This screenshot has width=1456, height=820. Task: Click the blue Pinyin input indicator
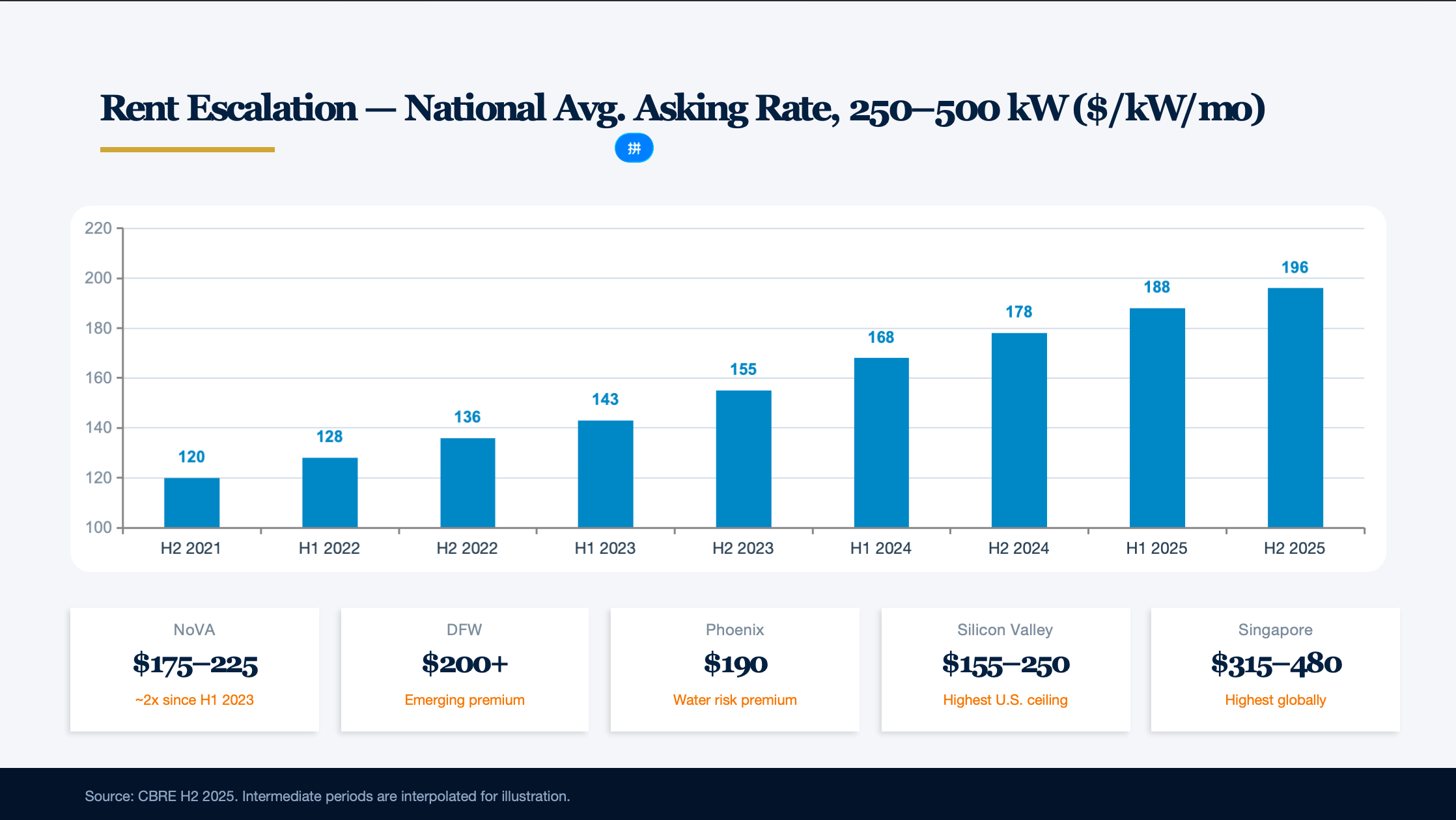click(x=634, y=148)
